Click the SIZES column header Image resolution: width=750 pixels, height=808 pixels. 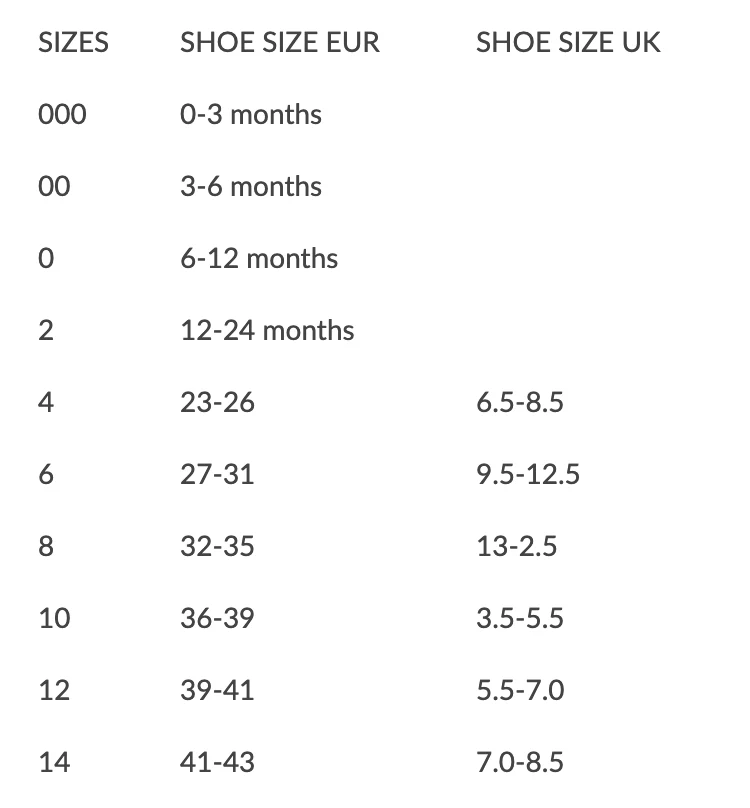pos(73,43)
